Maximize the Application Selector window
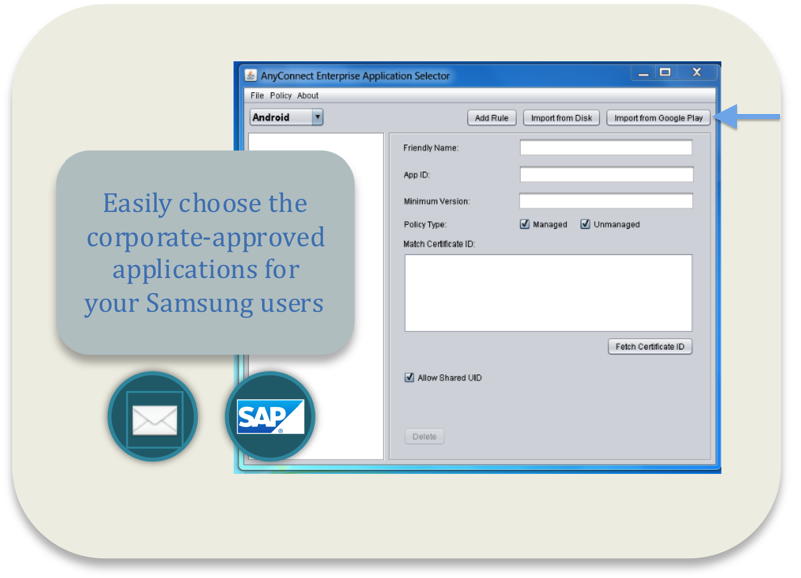Screen dimensions: 801x578 665,73
